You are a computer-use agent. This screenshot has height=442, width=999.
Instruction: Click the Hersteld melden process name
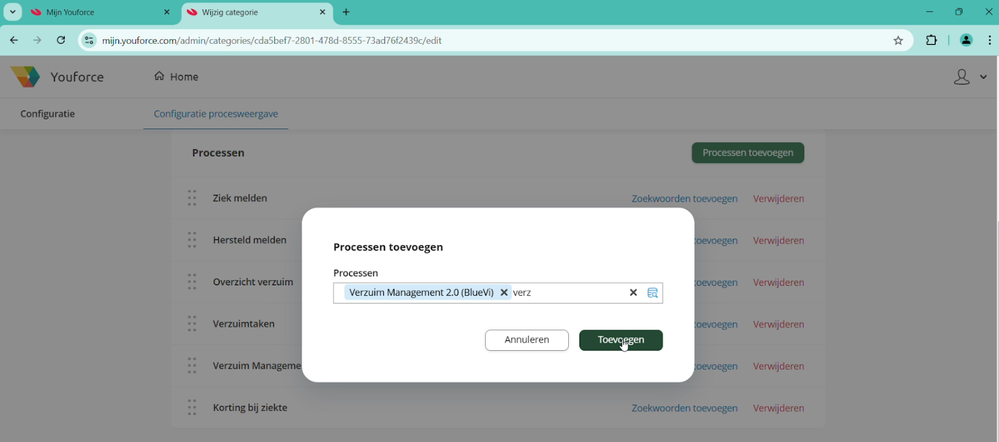(x=249, y=240)
